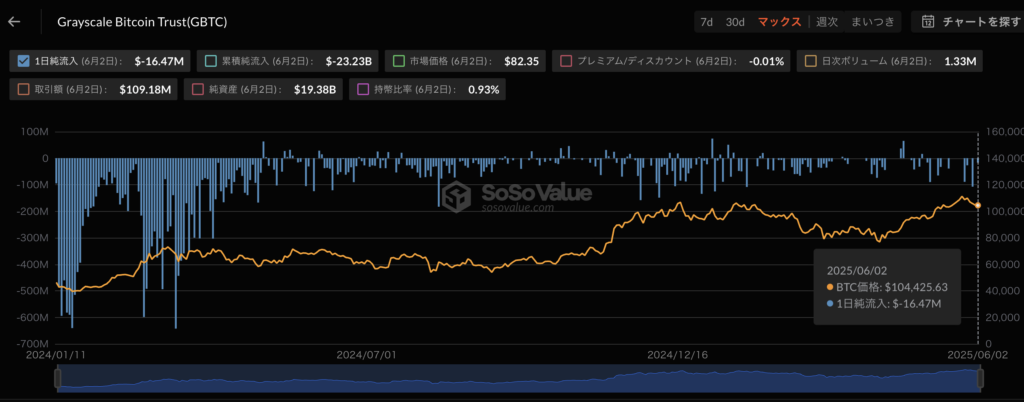Image resolution: width=1024 pixels, height=402 pixels.
Task: Enable the 取引額 checkbox
Action: (23, 90)
